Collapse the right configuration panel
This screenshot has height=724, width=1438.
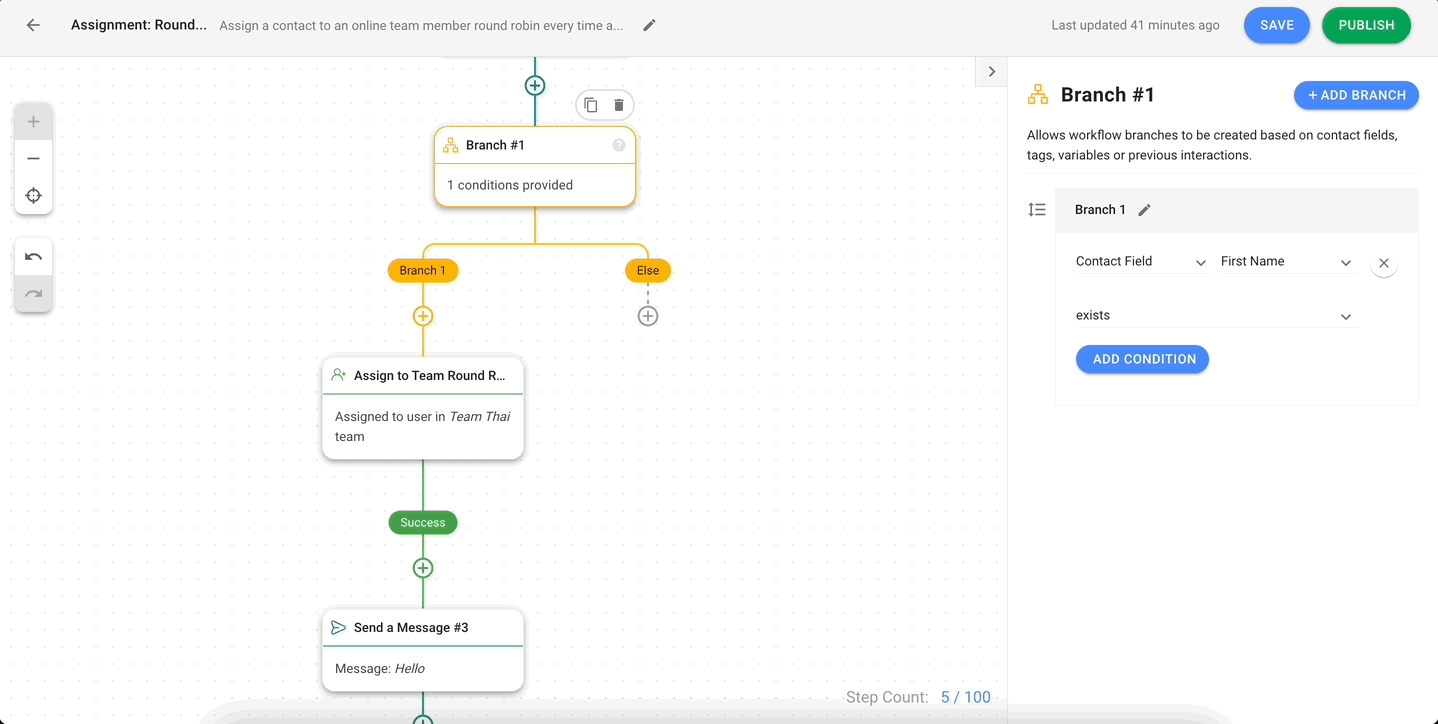[991, 72]
